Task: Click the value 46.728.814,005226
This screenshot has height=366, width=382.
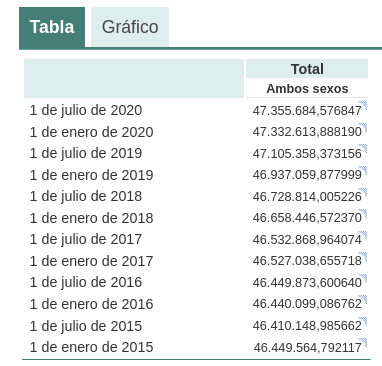Action: 307,197
